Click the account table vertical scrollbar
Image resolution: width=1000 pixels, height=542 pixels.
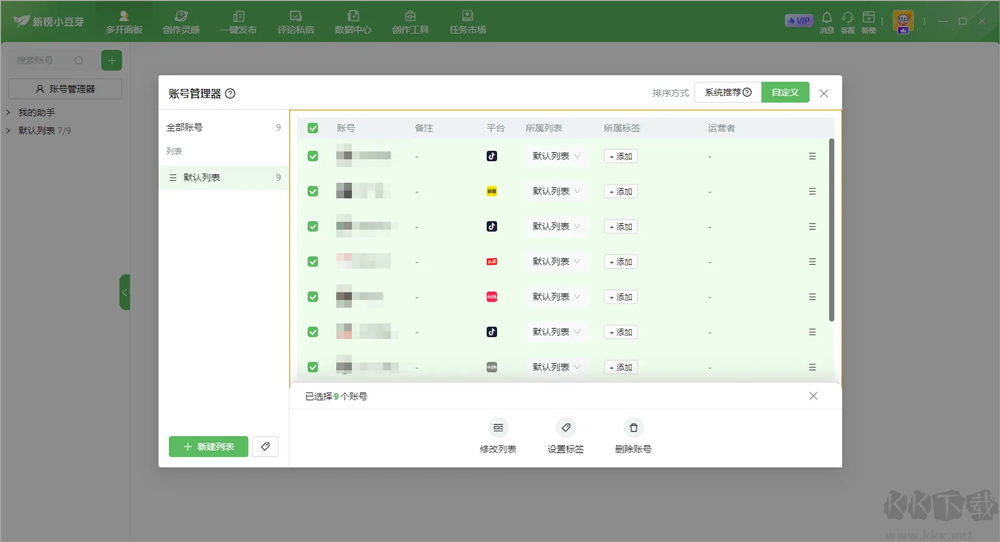tap(831, 230)
